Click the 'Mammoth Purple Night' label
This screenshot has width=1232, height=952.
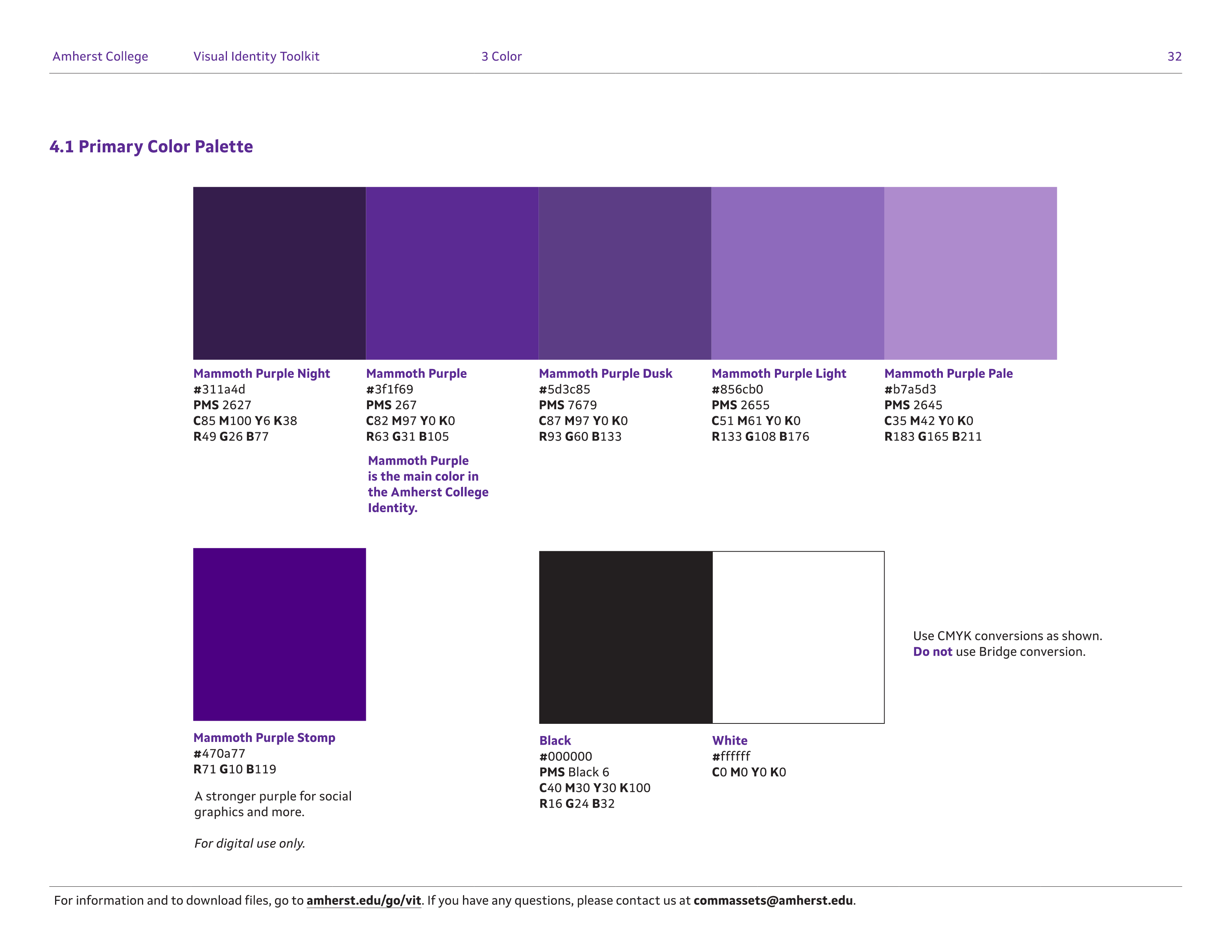coord(262,373)
